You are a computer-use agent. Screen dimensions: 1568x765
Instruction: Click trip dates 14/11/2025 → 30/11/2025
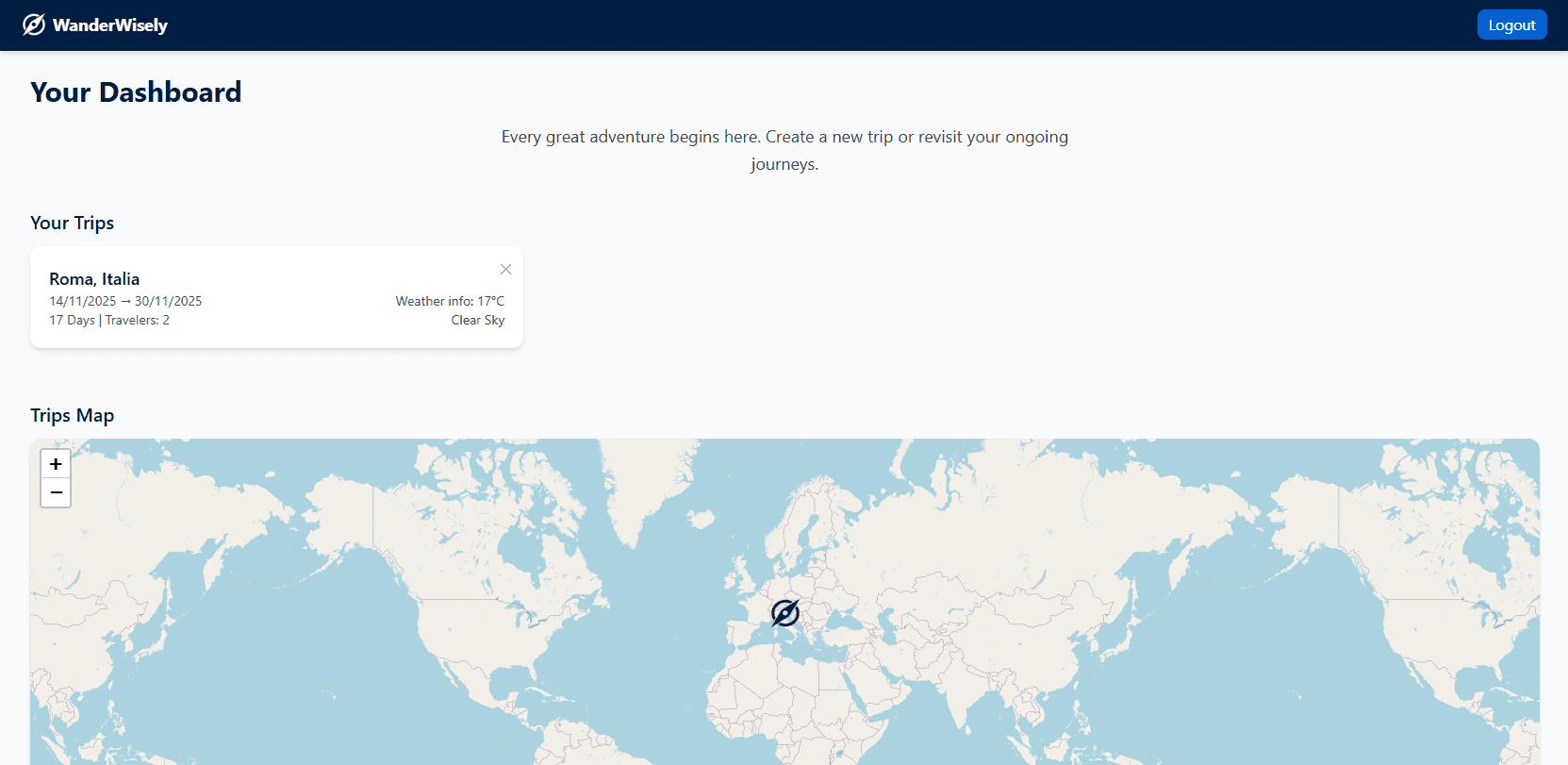pos(125,301)
